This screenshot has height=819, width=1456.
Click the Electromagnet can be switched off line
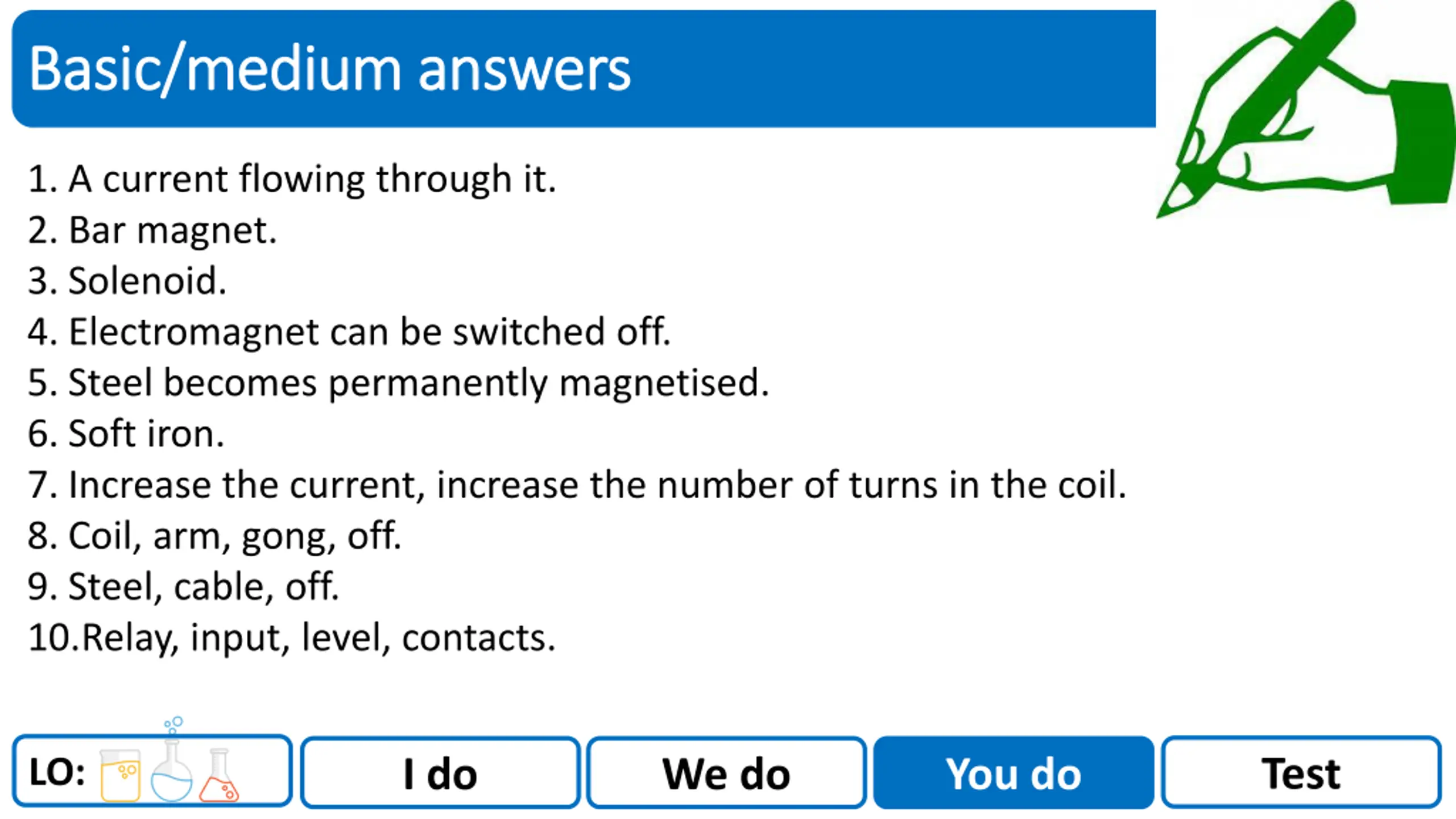pos(349,331)
